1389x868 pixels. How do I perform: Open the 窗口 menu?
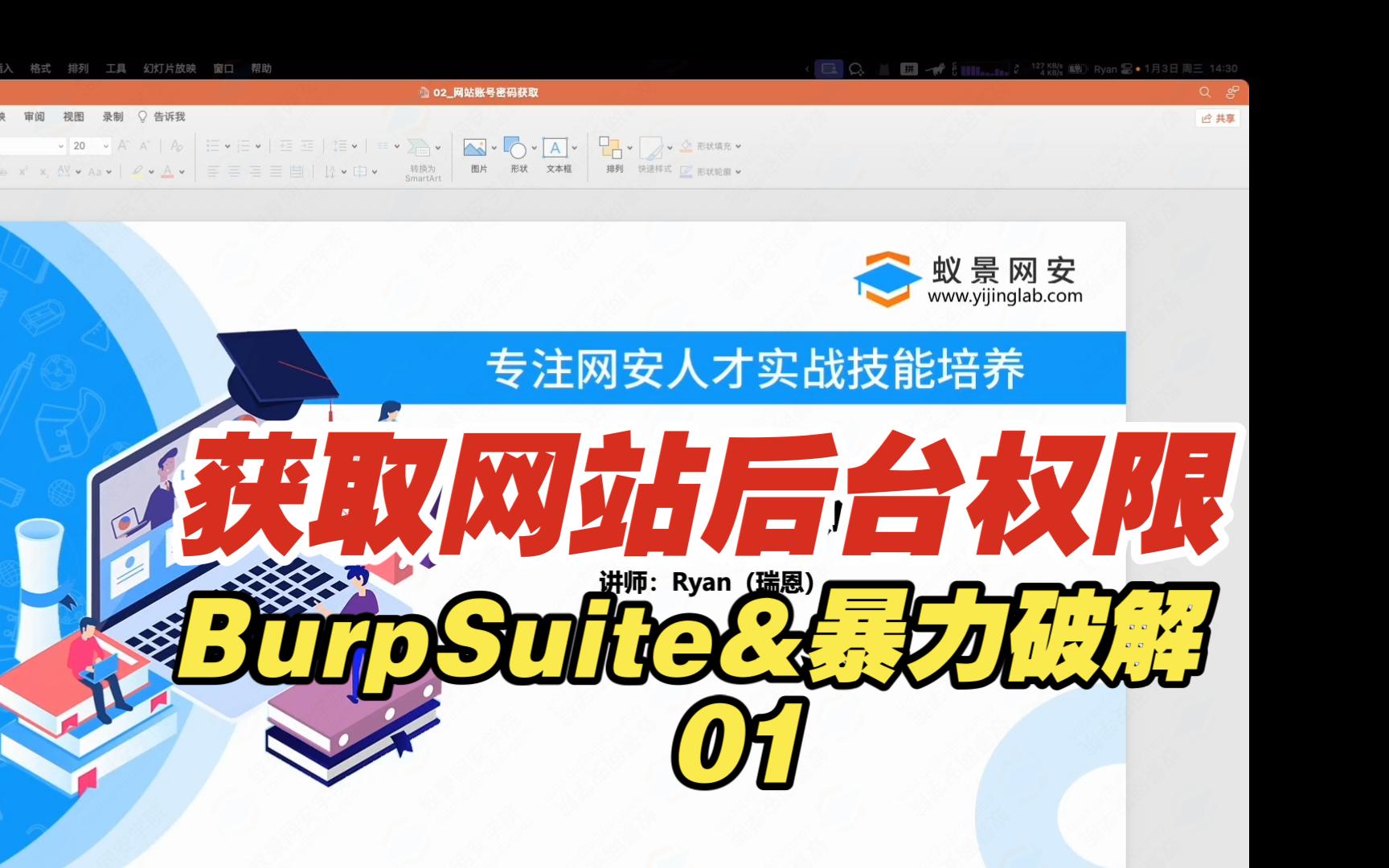223,69
